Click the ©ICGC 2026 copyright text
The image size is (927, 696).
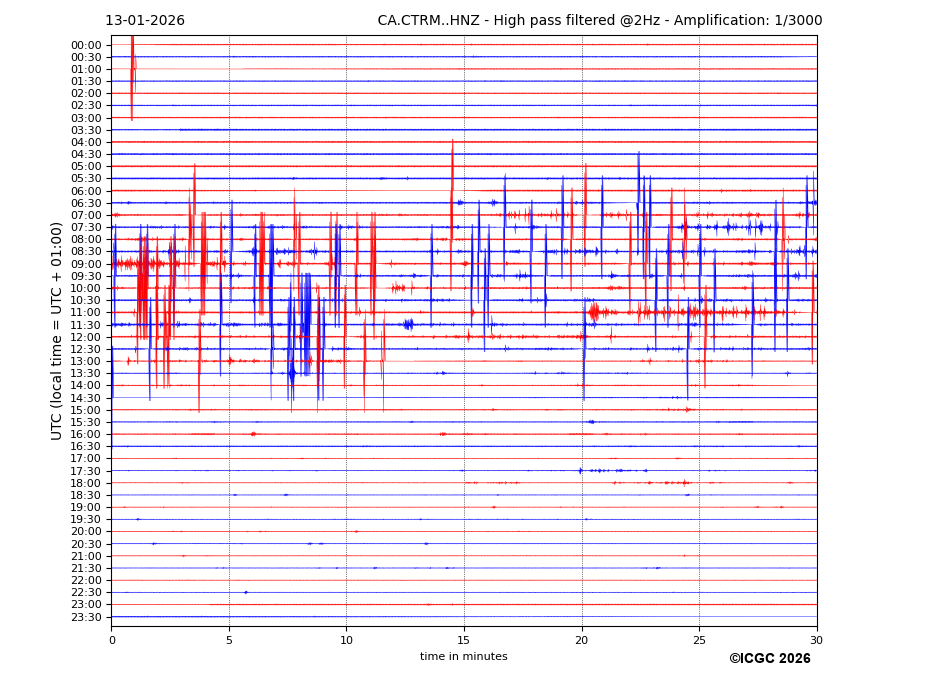click(769, 659)
